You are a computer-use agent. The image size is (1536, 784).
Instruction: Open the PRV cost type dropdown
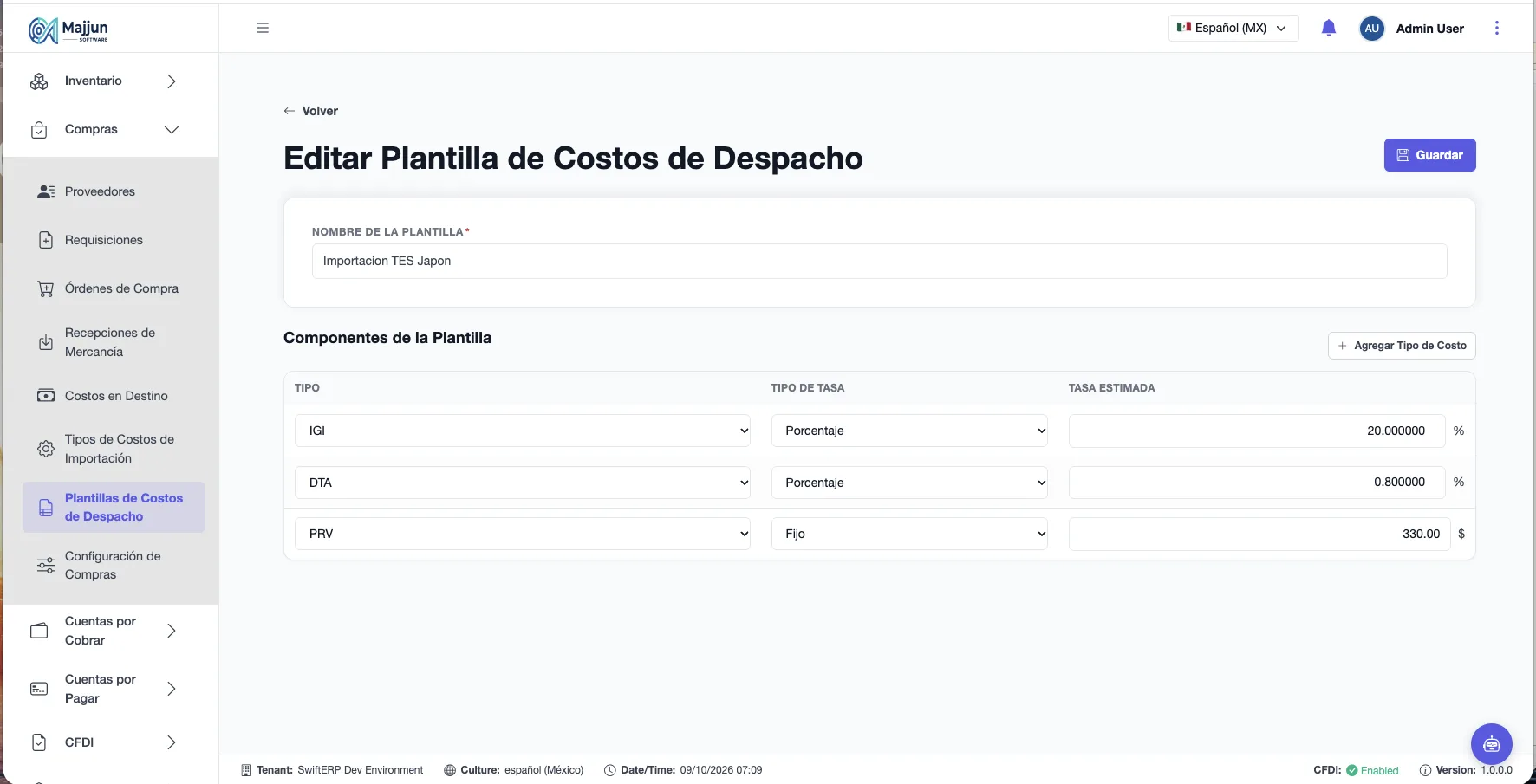coord(523,534)
